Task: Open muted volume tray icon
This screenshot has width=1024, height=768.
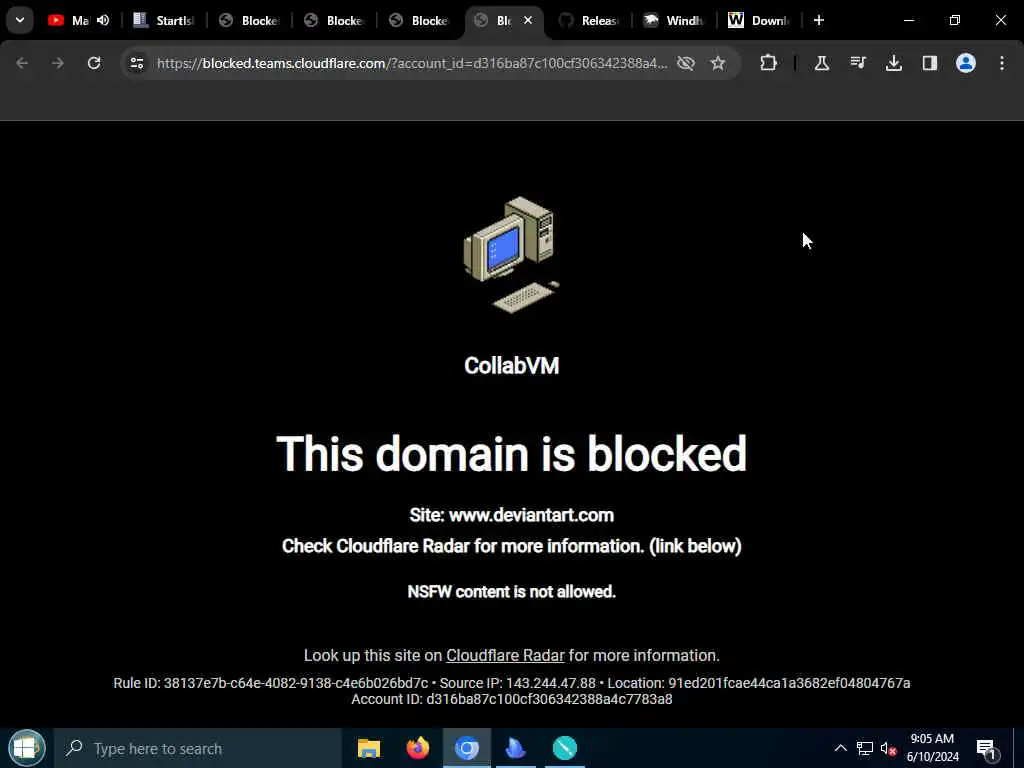Action: (x=888, y=748)
